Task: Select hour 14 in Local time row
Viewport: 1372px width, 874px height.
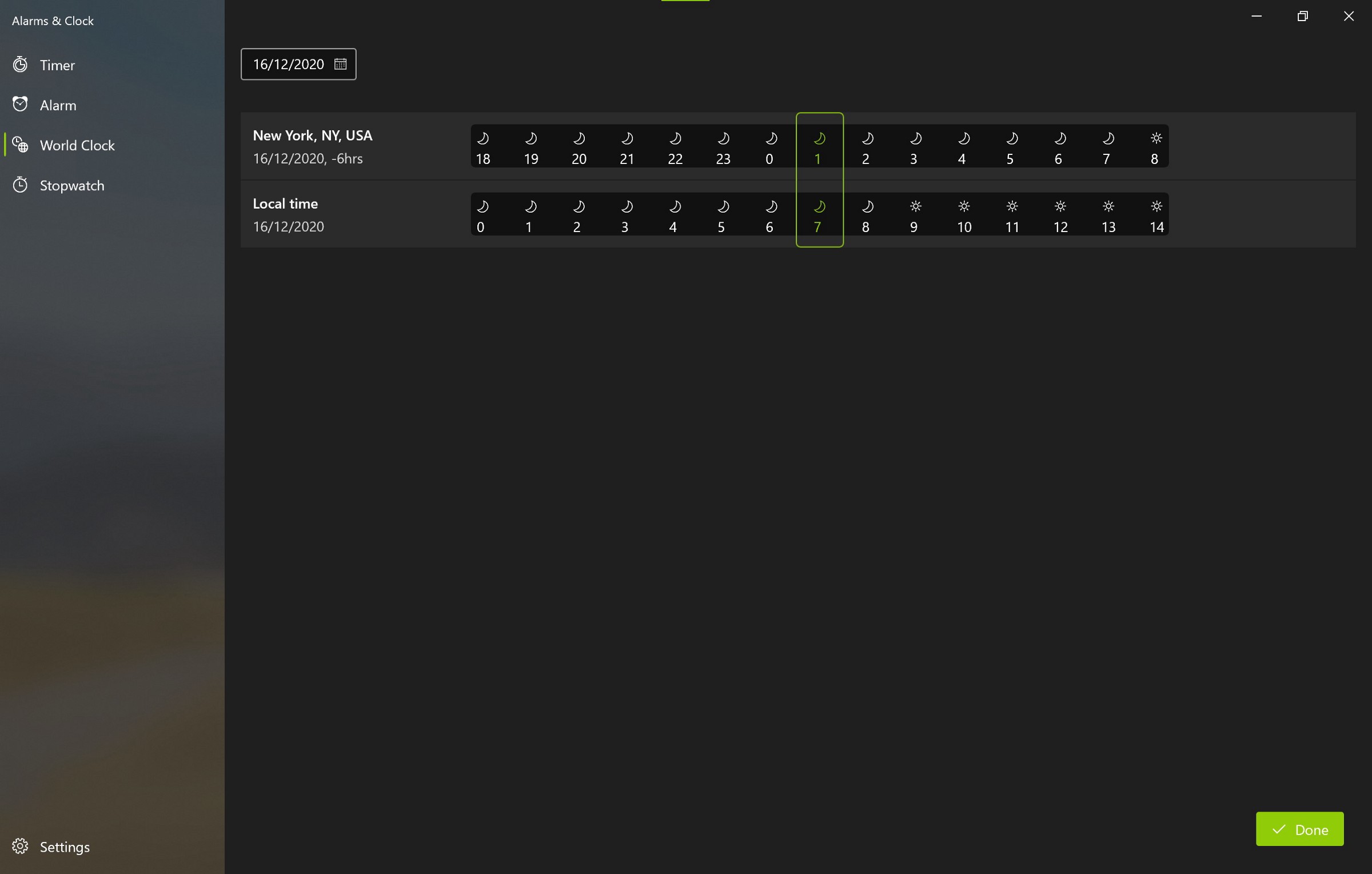Action: point(1156,227)
